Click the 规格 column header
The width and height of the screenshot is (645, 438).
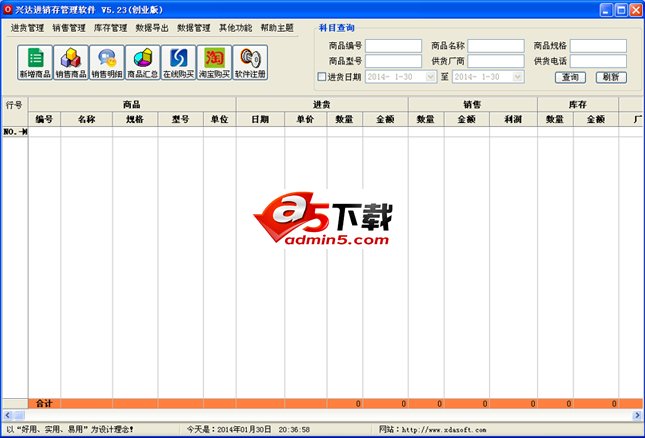click(x=135, y=119)
